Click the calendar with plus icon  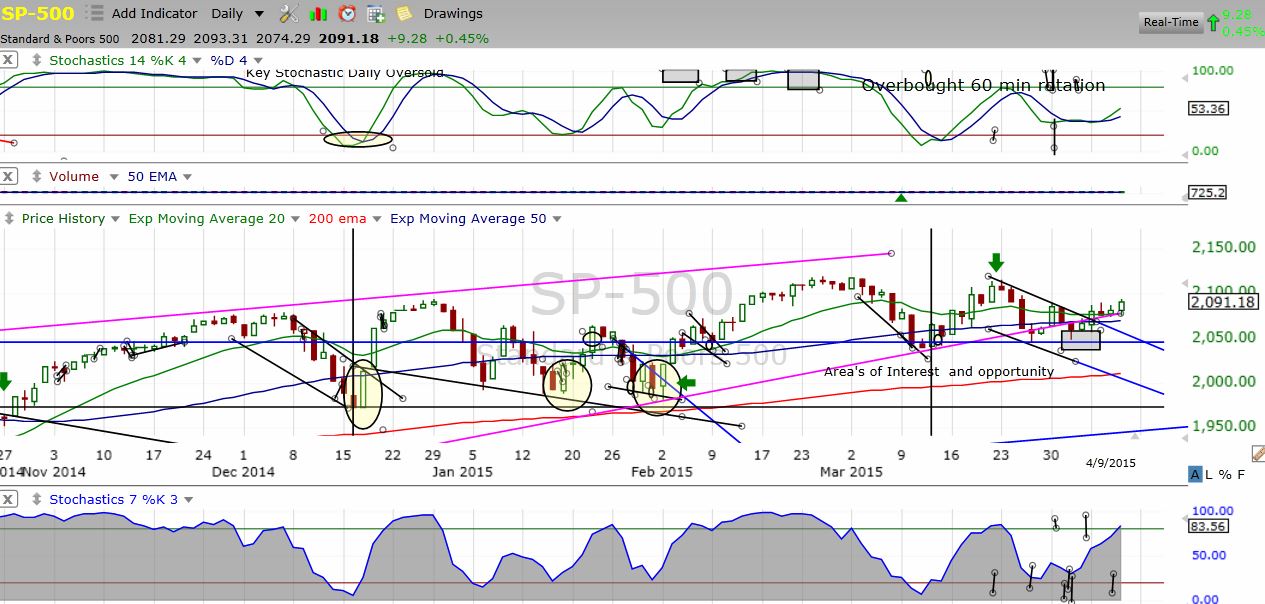[x=376, y=14]
